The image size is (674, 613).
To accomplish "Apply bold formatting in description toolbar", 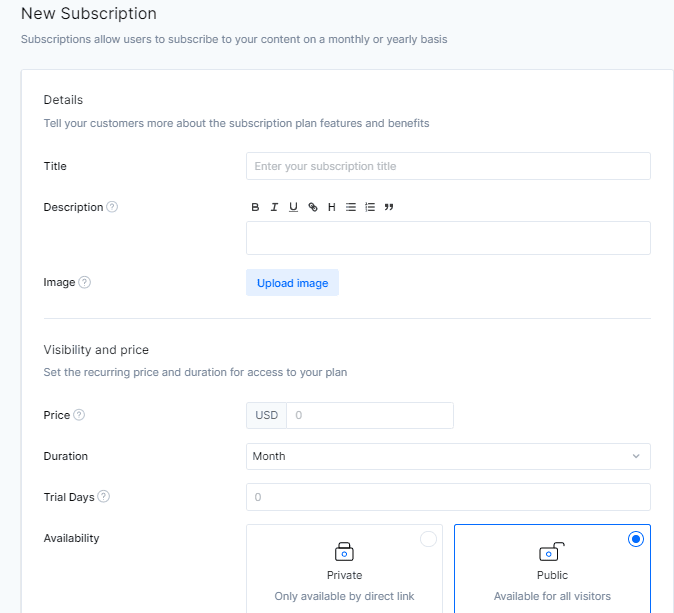I will [x=255, y=207].
